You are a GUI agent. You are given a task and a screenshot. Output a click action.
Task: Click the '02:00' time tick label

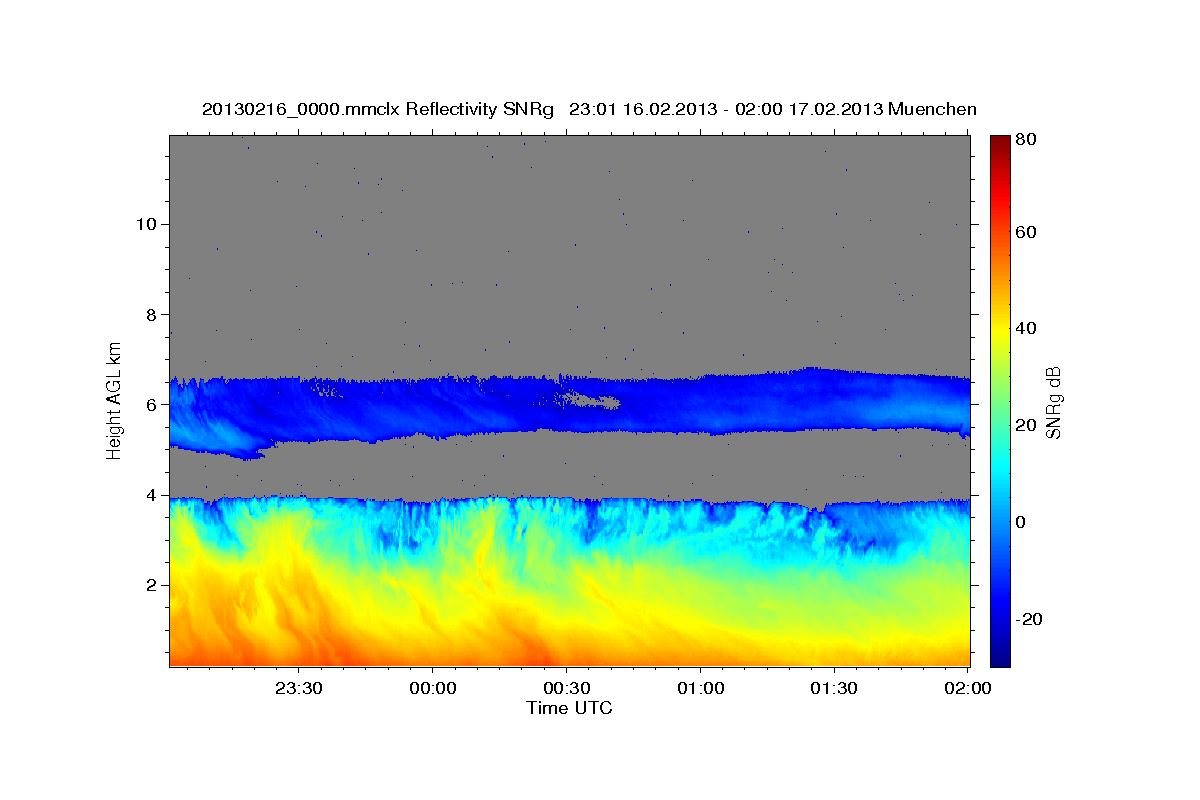click(966, 688)
